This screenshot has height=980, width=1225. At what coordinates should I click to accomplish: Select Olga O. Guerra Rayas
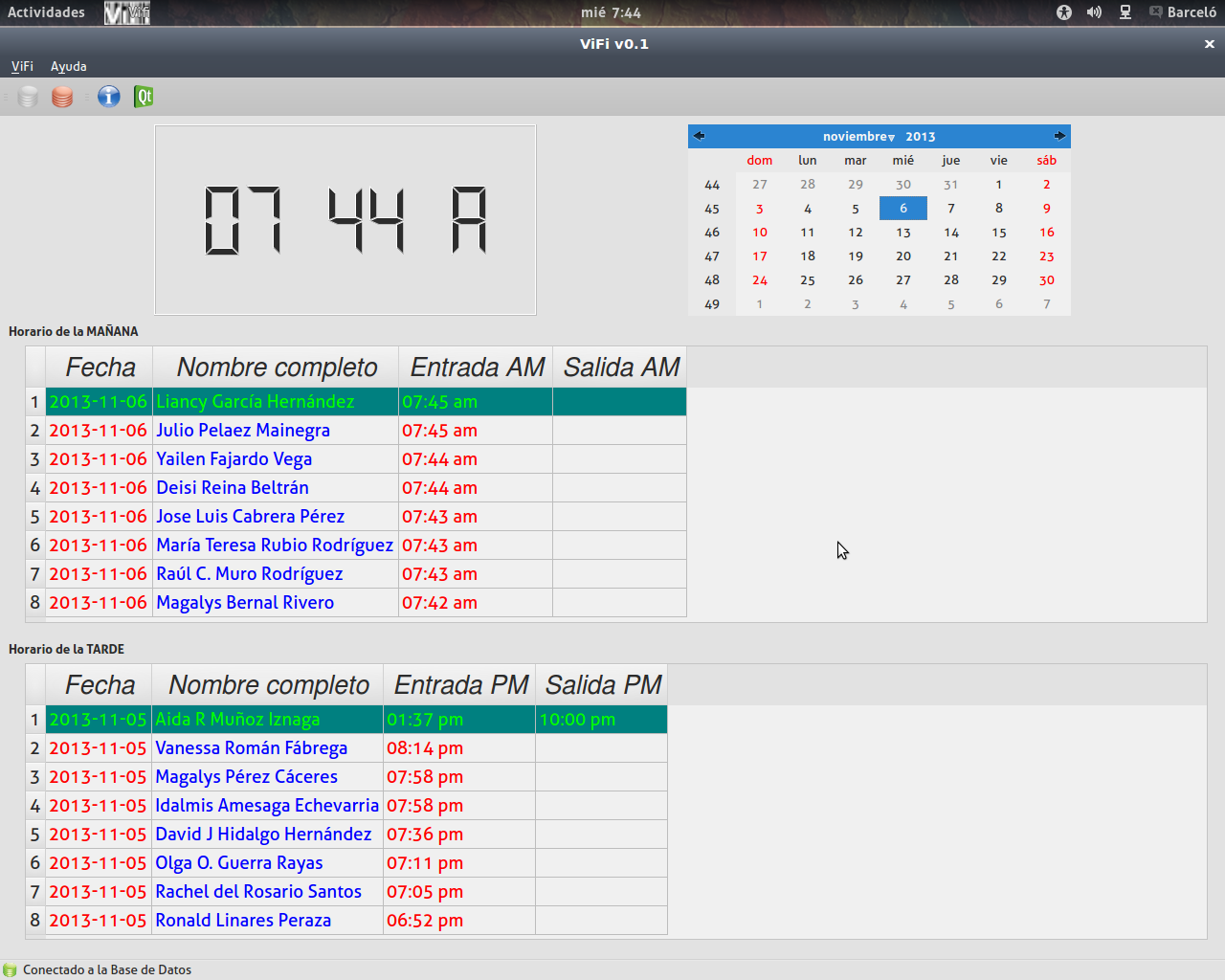pos(268,863)
